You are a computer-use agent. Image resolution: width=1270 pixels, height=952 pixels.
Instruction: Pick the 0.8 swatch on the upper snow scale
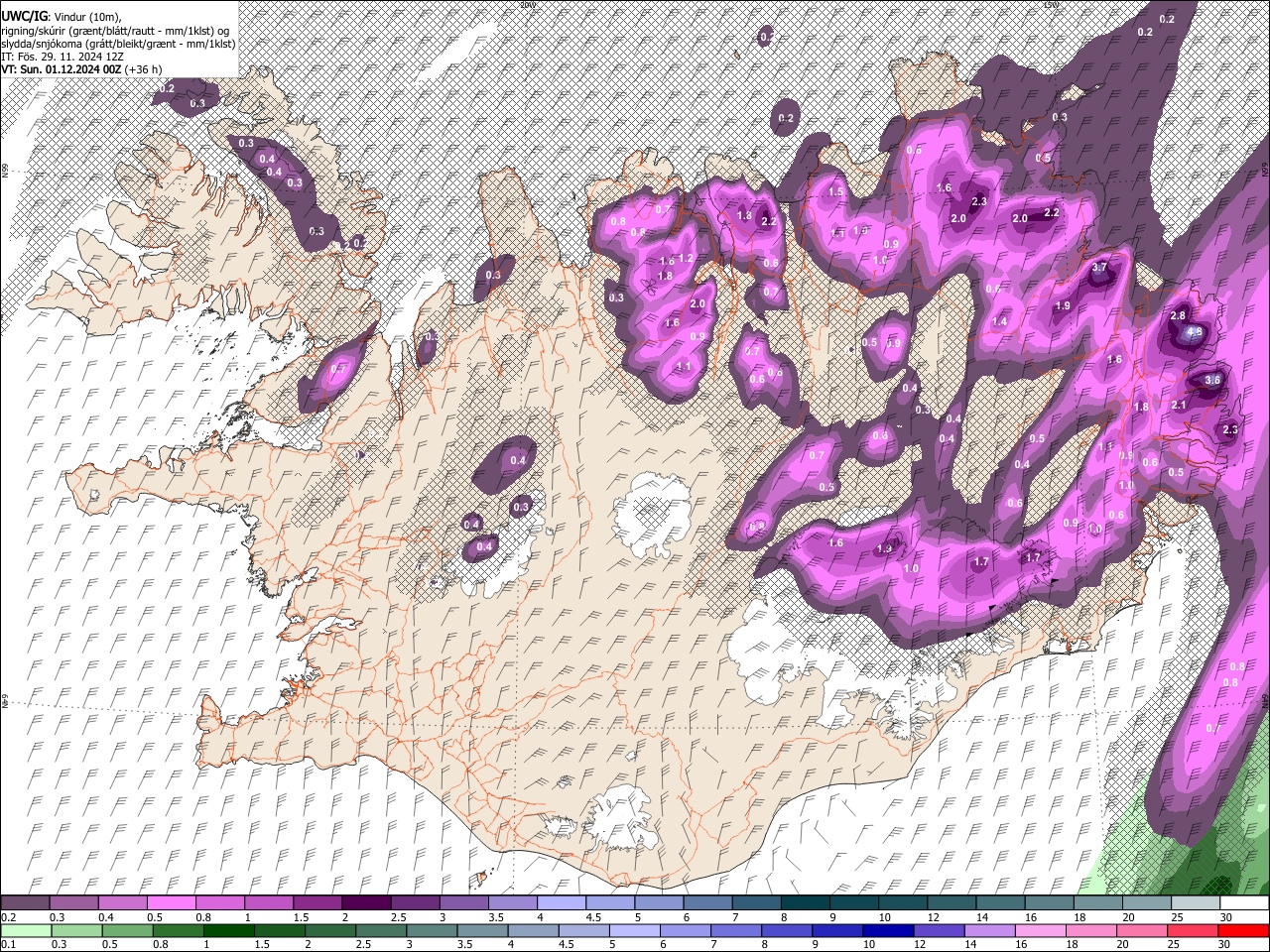click(219, 903)
